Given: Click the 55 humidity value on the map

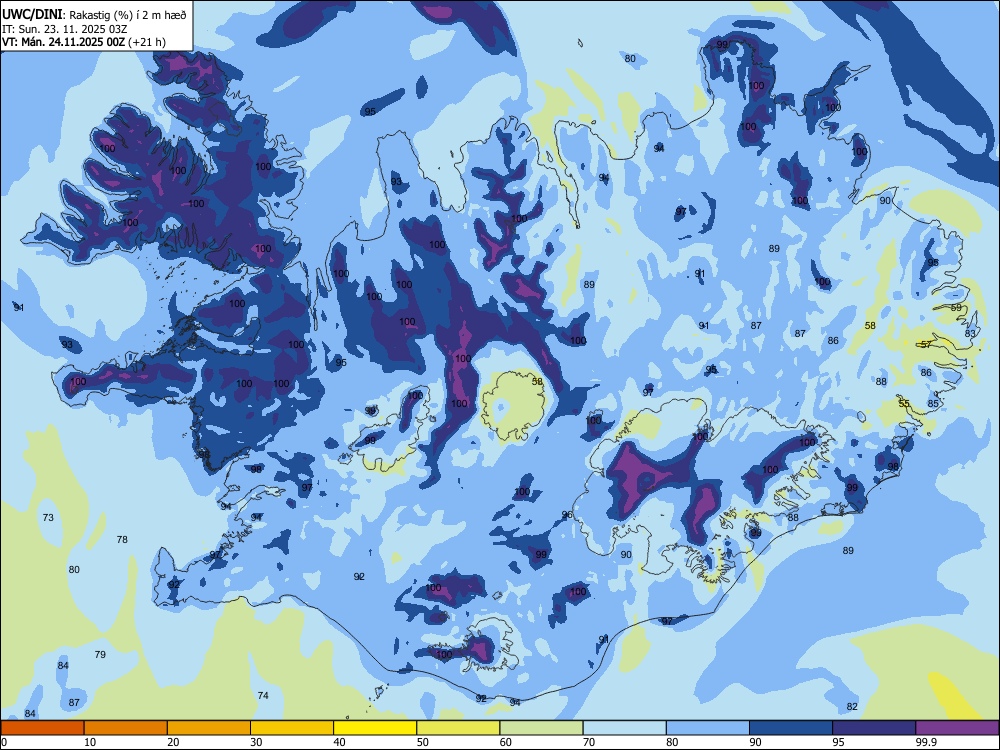Looking at the screenshot, I should click(904, 404).
